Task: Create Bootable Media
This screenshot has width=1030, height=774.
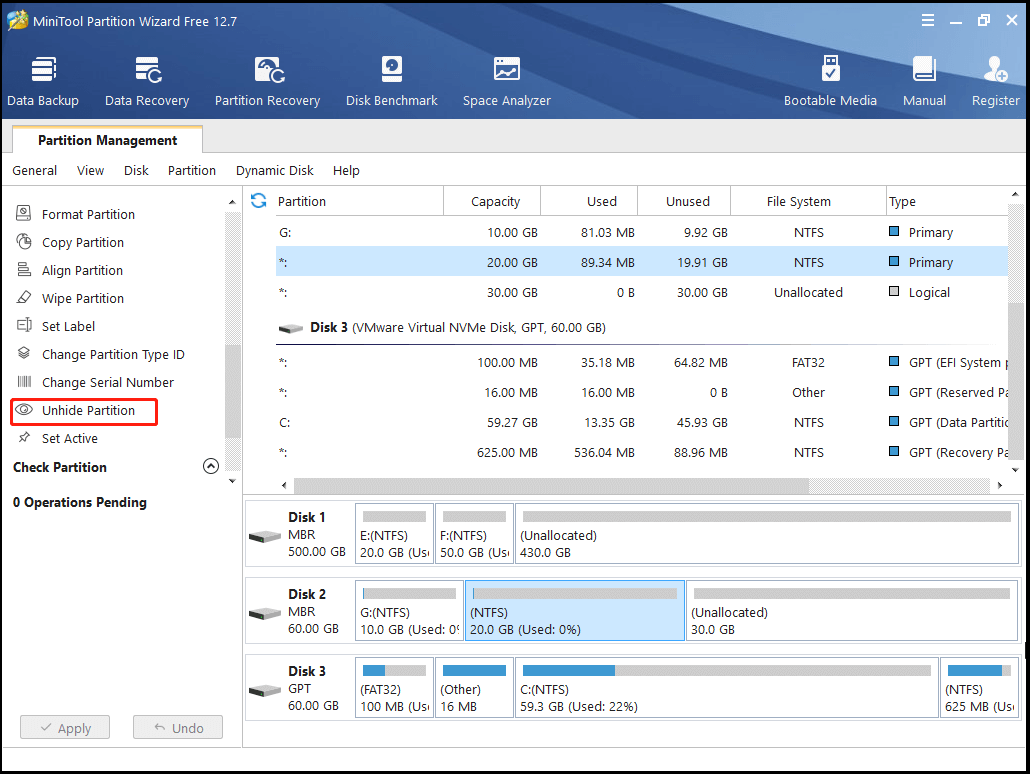Action: (x=830, y=81)
